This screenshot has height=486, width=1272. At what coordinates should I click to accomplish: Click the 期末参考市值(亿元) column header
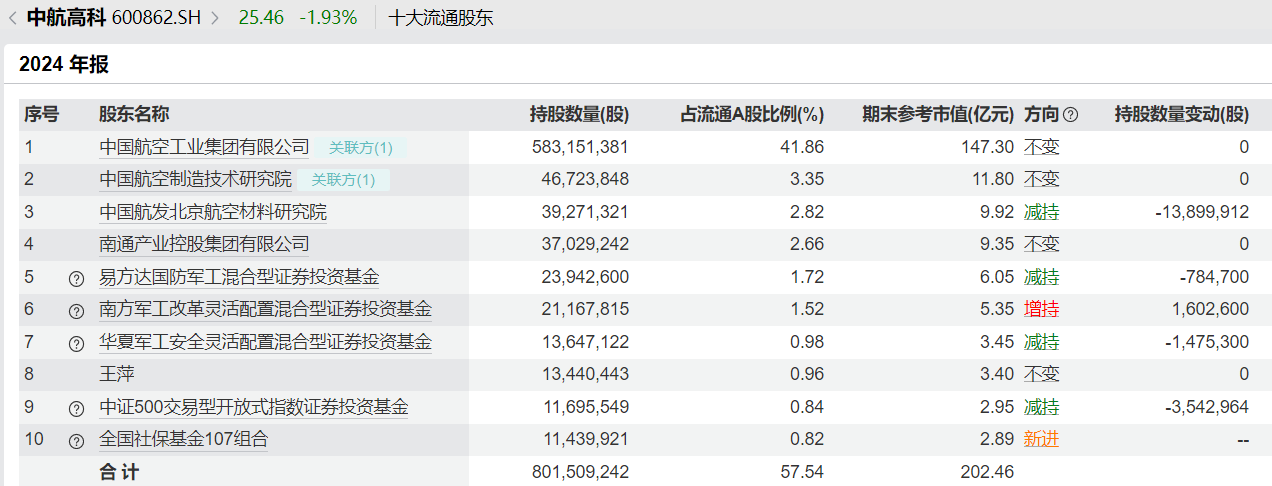coord(938,114)
